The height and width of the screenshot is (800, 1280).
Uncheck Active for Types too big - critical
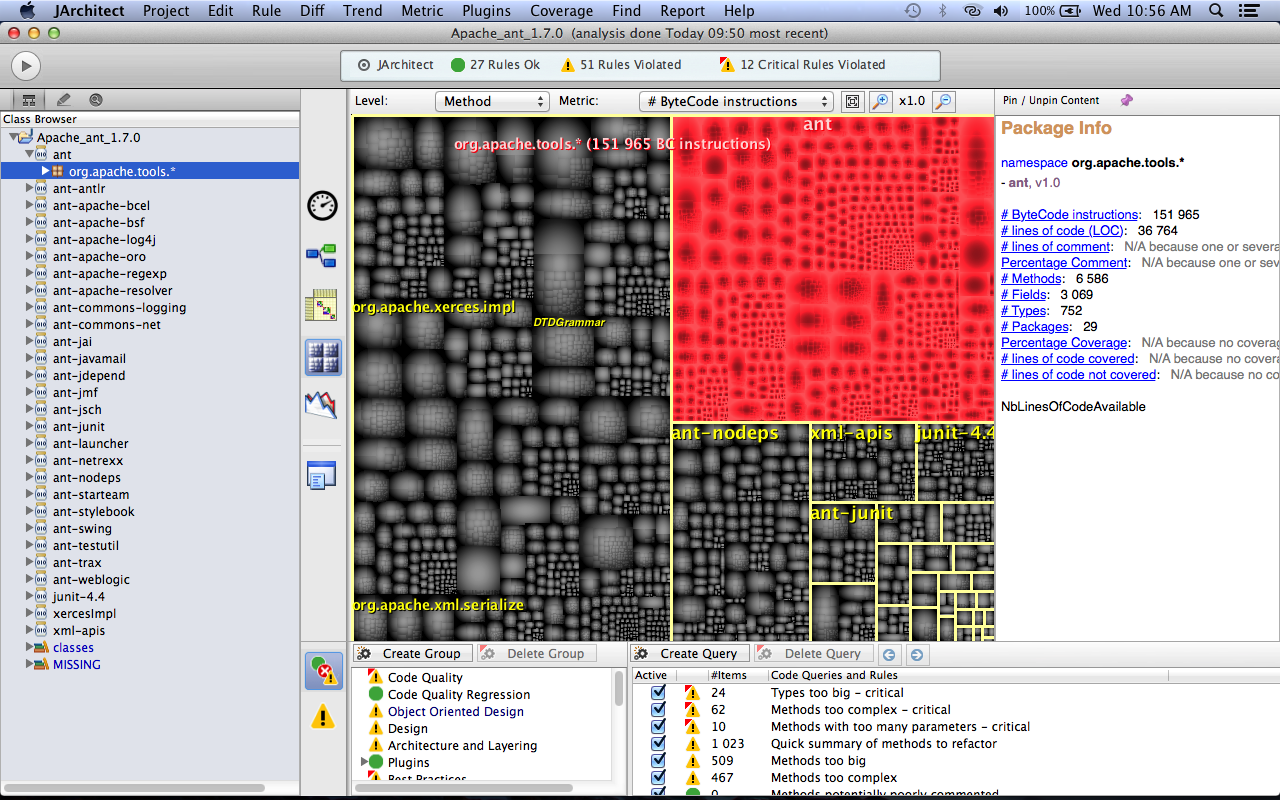tap(658, 693)
